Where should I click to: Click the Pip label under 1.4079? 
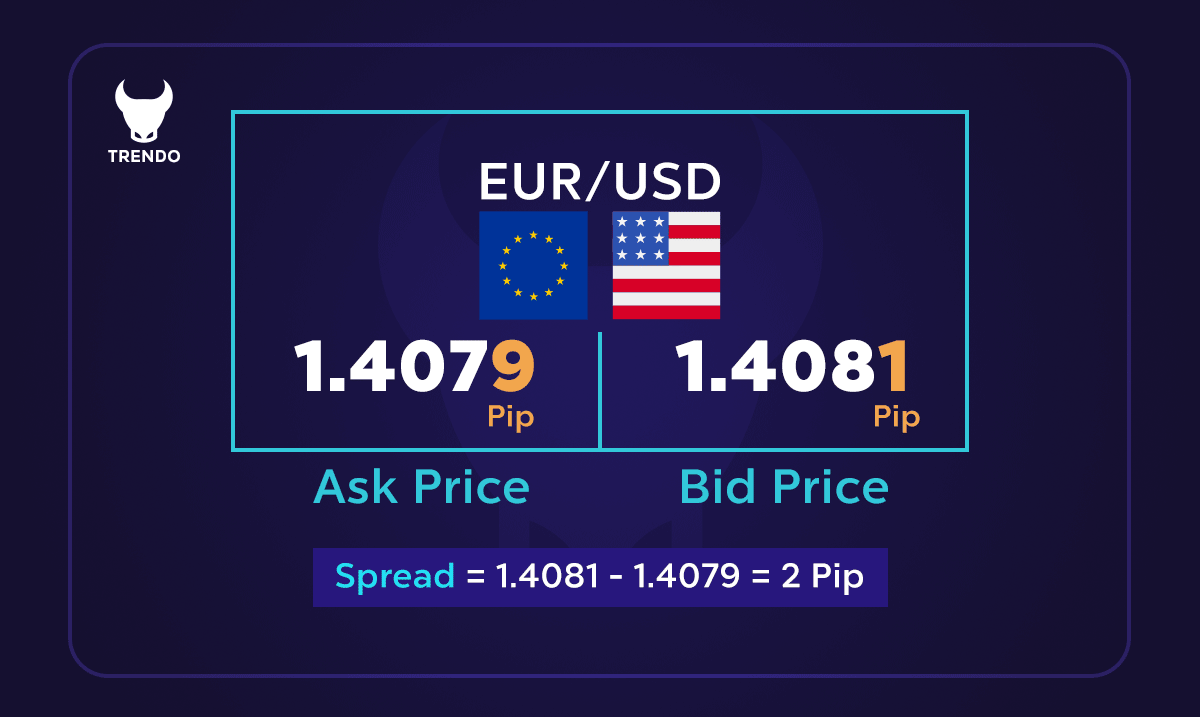point(511,416)
